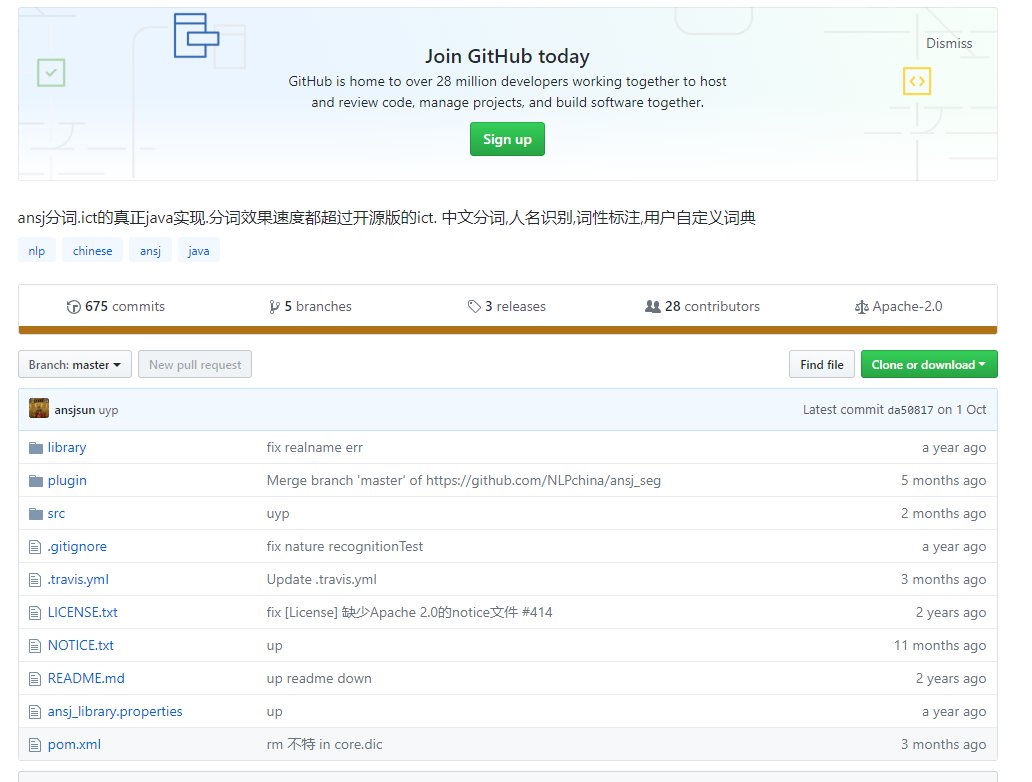Open the src folder link
The image size is (1032, 782).
[x=56, y=513]
